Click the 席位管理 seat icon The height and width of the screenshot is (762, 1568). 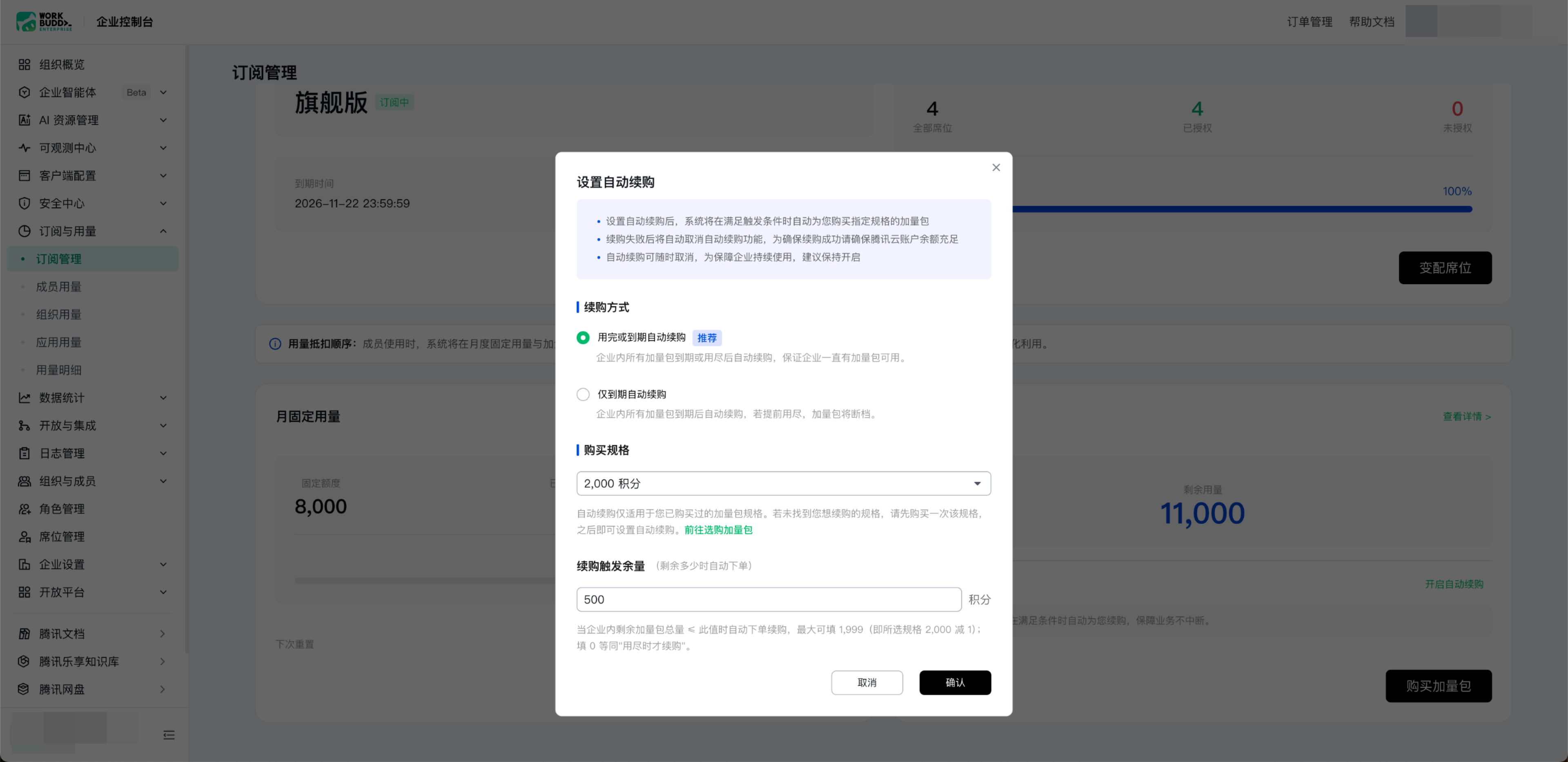coord(24,537)
